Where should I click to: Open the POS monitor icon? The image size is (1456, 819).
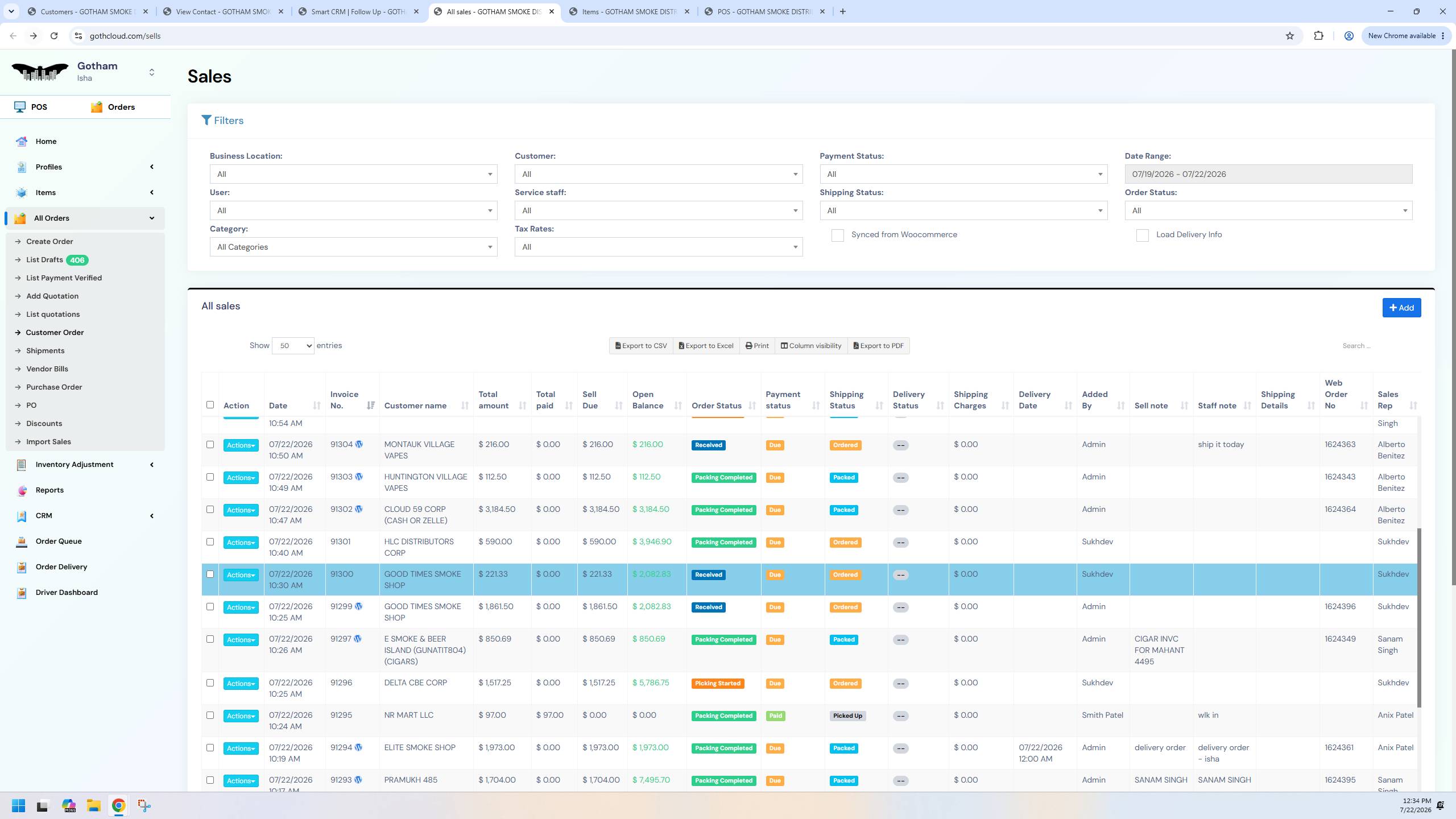20,107
